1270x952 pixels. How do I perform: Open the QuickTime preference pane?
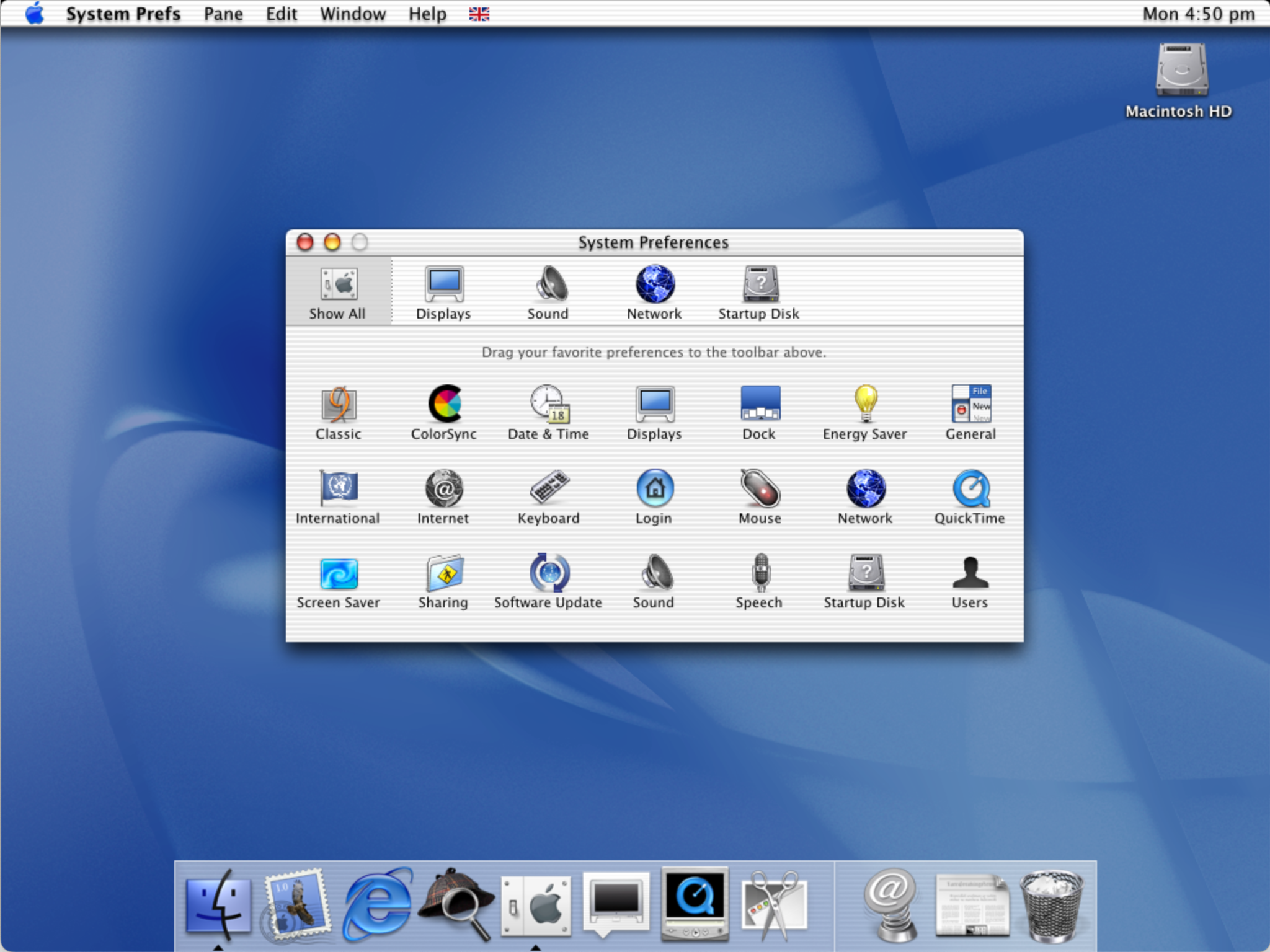[x=970, y=497]
